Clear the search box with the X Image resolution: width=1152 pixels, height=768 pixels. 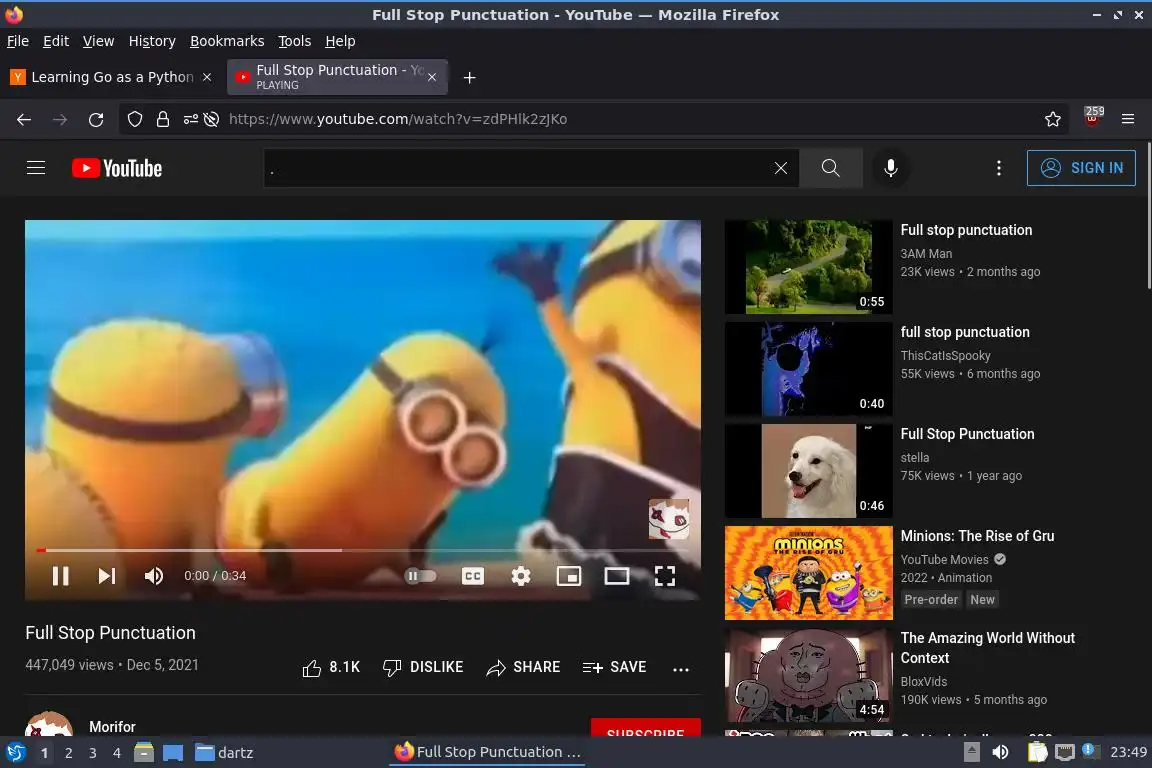click(x=781, y=168)
